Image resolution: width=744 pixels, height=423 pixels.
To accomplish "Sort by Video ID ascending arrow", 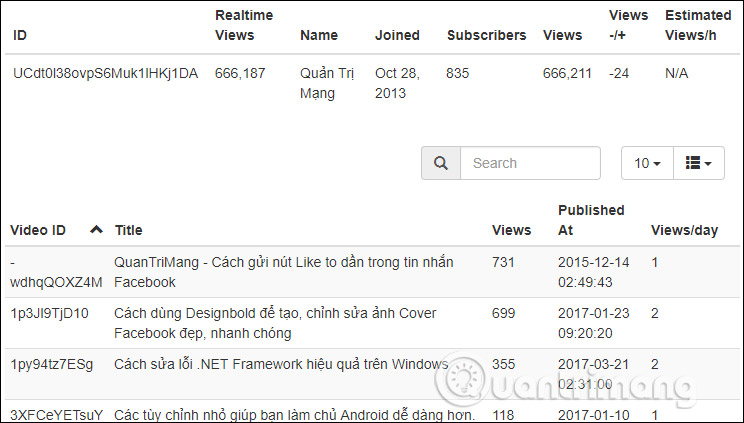I will [96, 230].
